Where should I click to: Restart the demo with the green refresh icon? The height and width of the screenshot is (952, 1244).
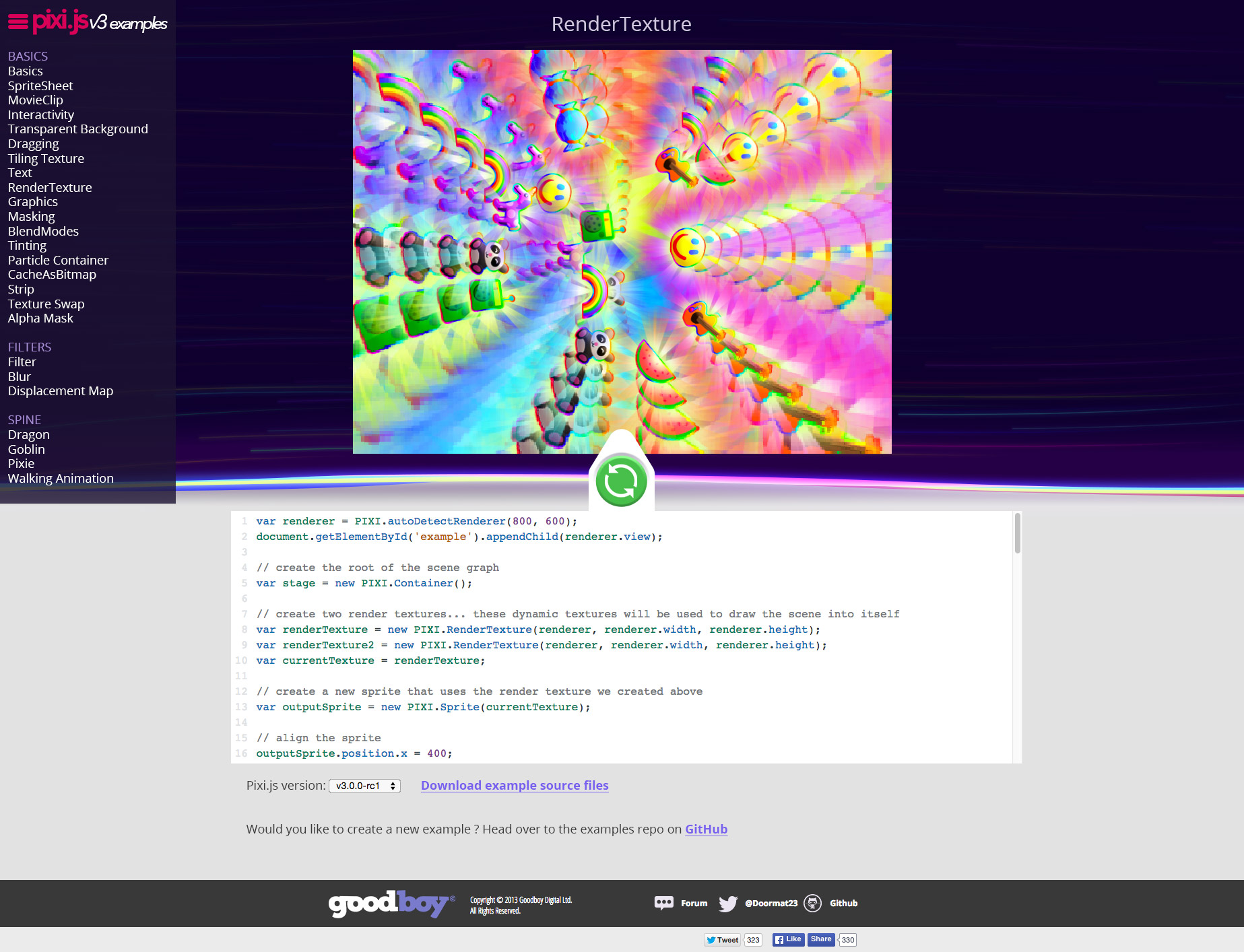pos(620,481)
